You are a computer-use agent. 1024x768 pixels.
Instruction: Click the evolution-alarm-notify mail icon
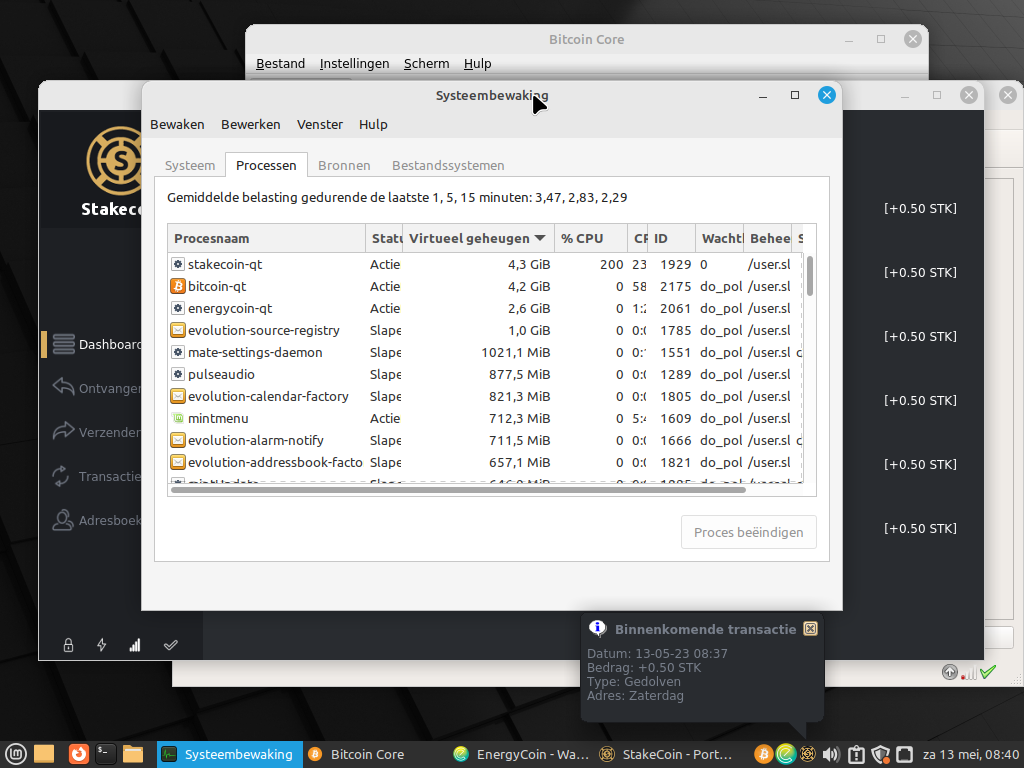point(178,440)
